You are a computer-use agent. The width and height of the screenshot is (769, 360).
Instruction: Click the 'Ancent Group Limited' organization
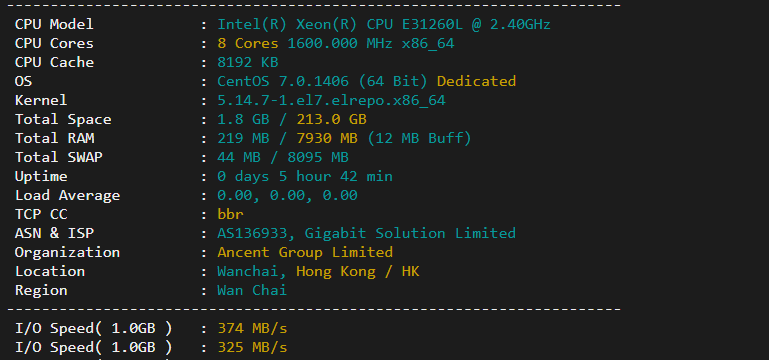click(305, 252)
